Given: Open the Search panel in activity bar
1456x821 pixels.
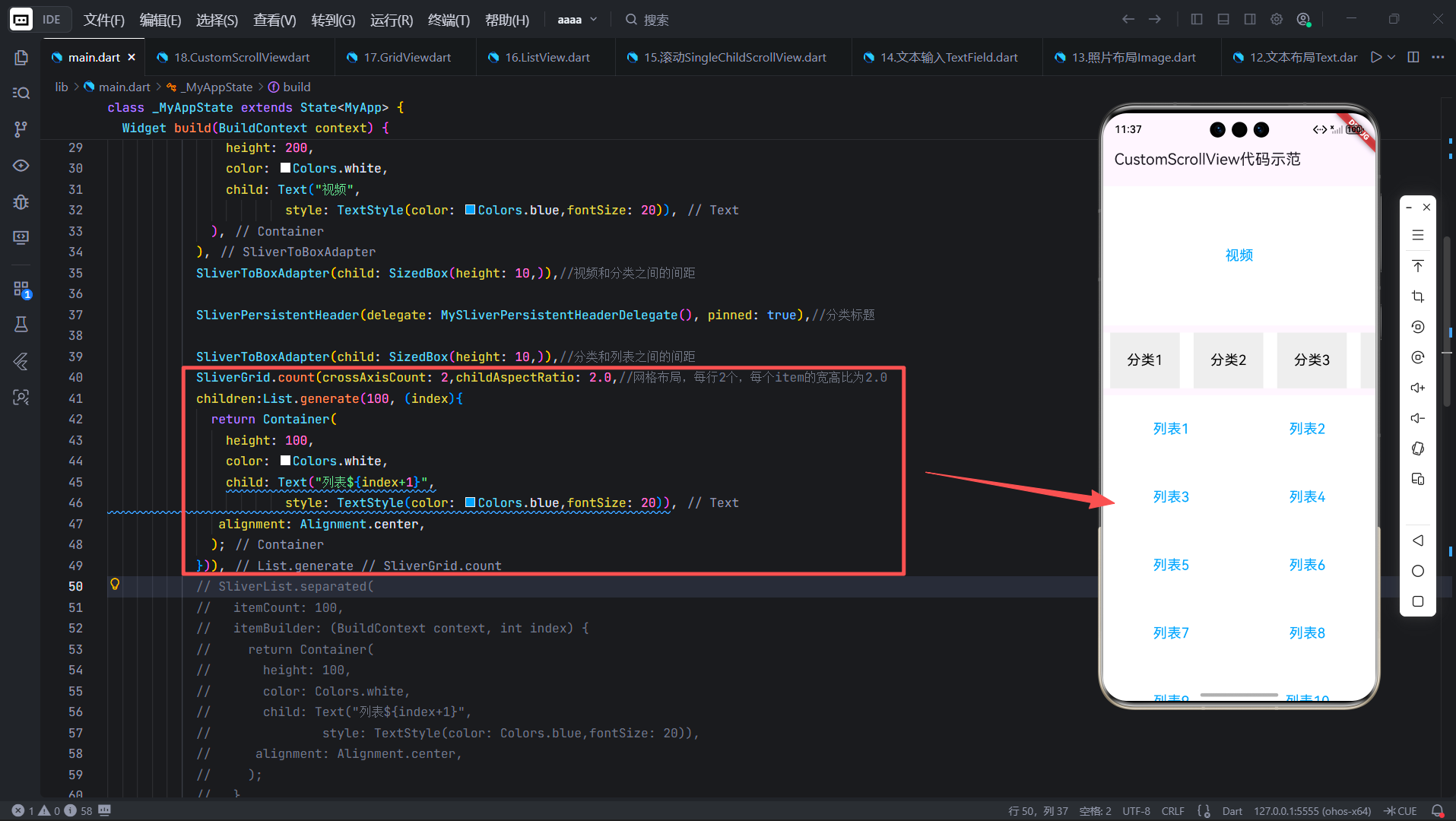Looking at the screenshot, I should pyautogui.click(x=21, y=93).
